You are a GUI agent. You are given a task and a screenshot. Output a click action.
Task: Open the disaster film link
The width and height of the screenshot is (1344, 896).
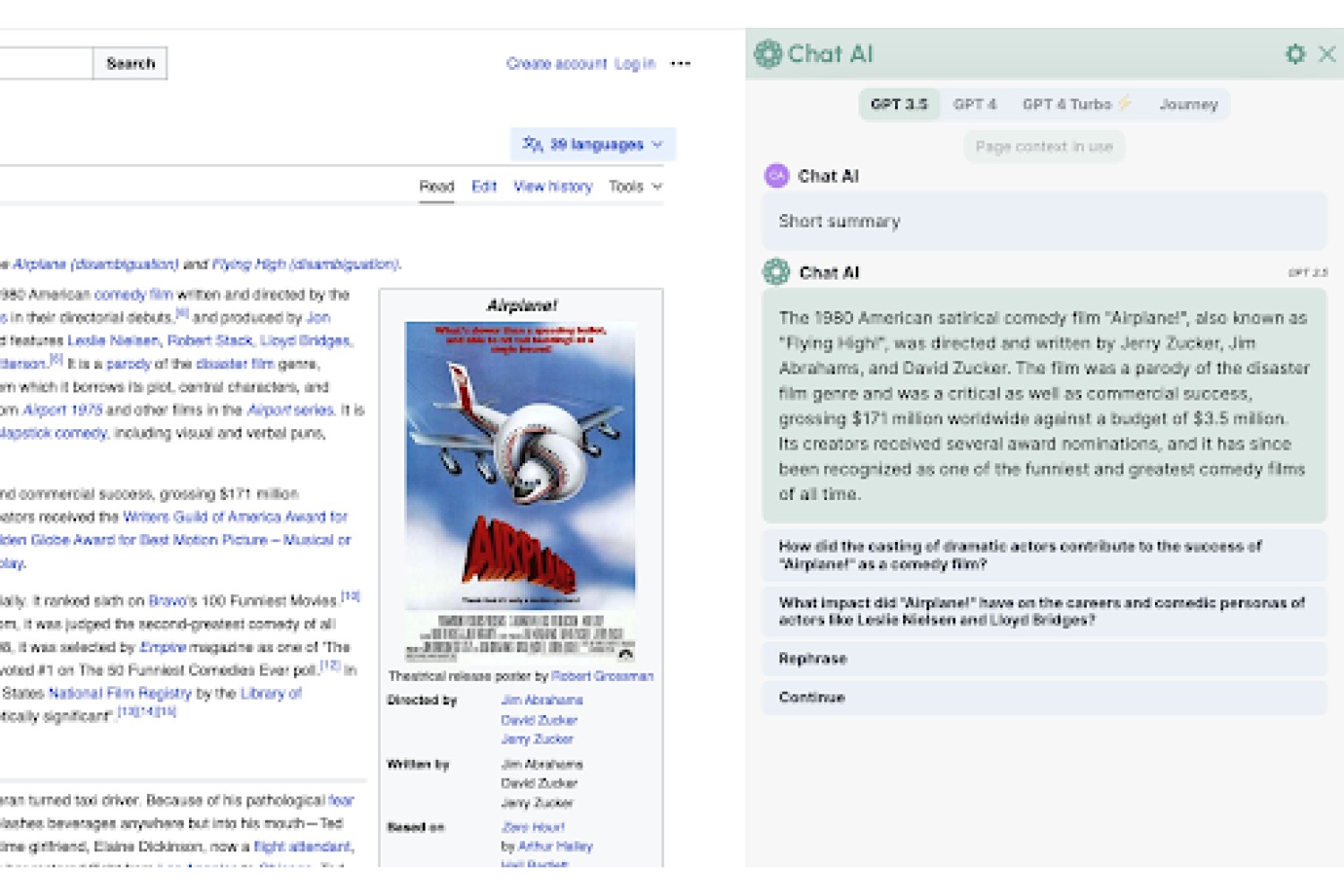tap(235, 364)
